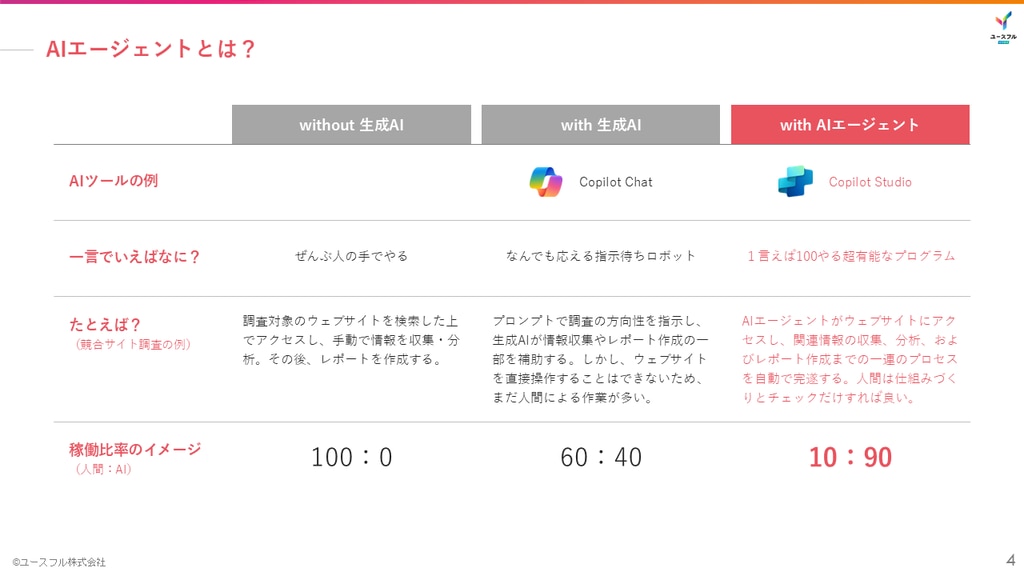Click the text "ぜんぶ人の手でやる"
Screen dimensions: 1024x576
click(351, 256)
